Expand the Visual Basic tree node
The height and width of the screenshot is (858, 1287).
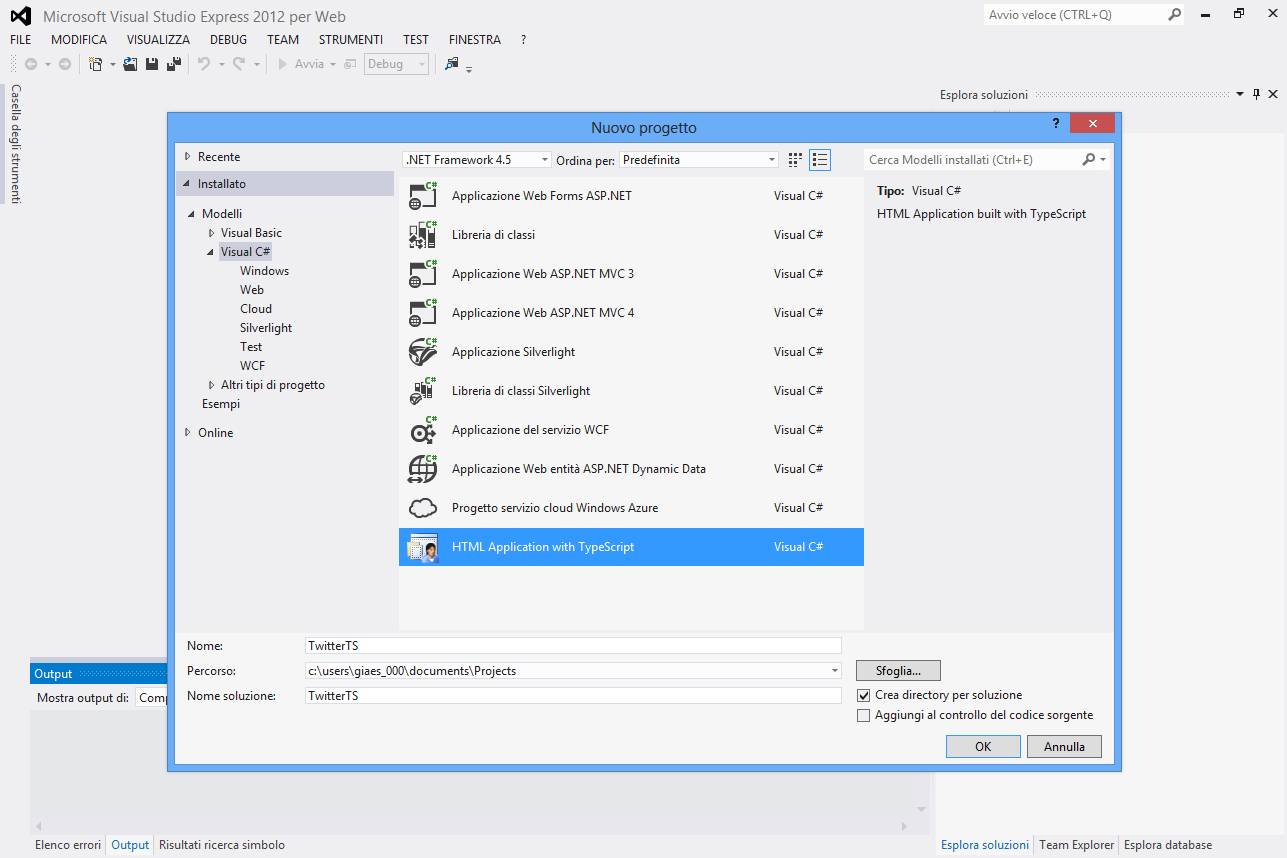[x=211, y=233]
